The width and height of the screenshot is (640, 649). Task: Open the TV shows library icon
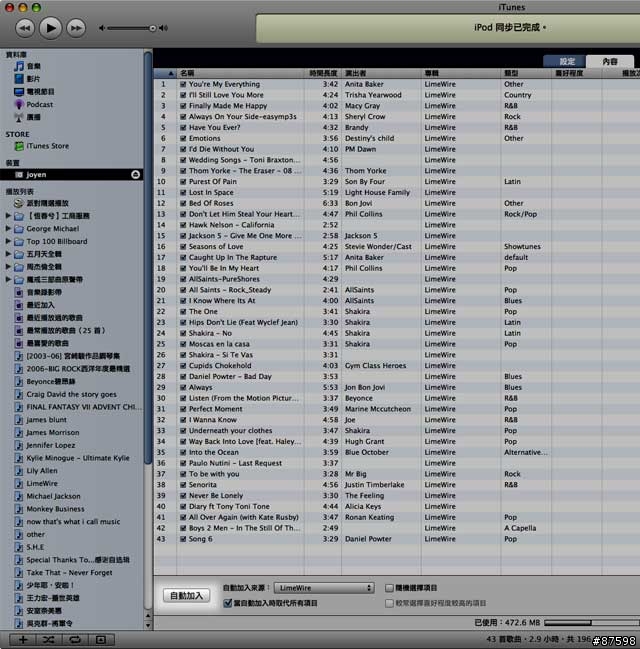(x=19, y=91)
